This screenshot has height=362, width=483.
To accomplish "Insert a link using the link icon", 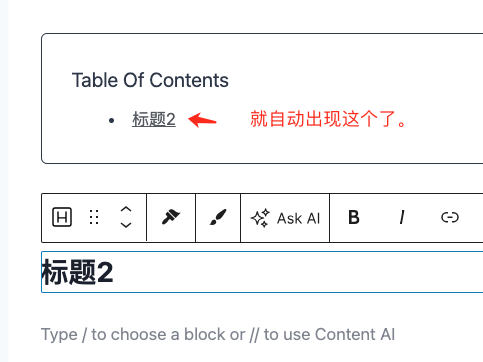I will (x=450, y=217).
